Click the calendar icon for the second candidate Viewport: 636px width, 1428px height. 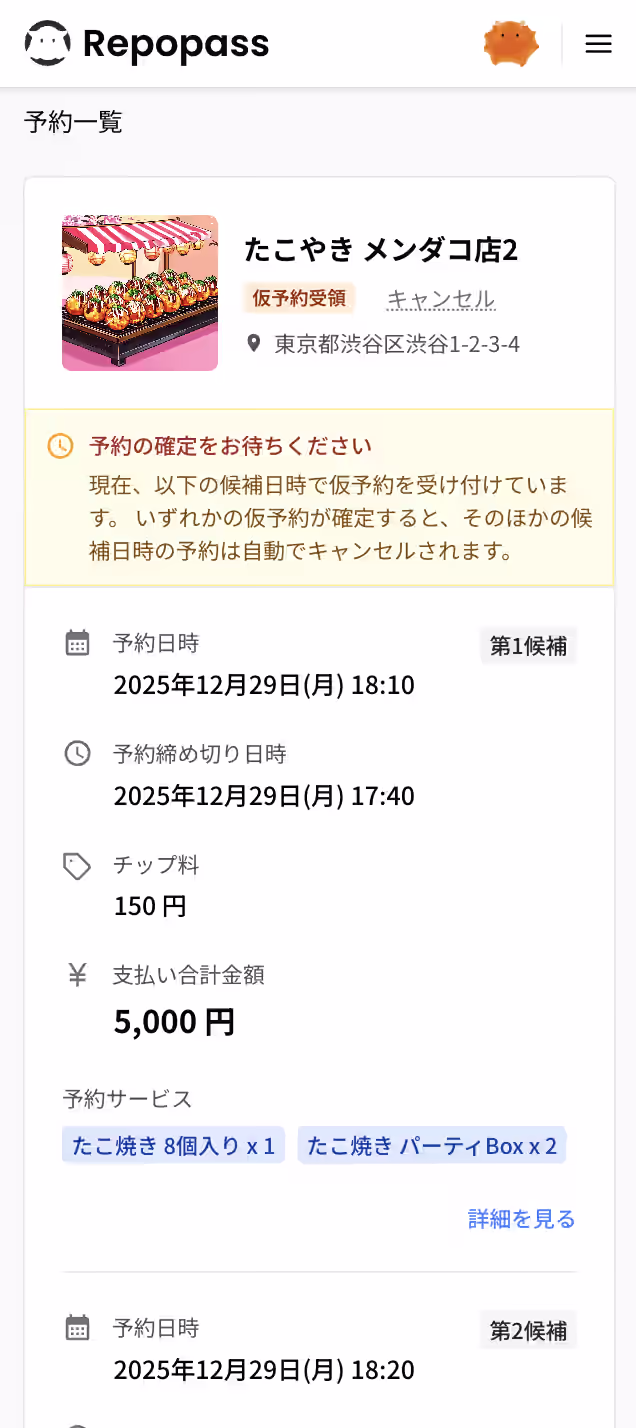coord(77,1328)
